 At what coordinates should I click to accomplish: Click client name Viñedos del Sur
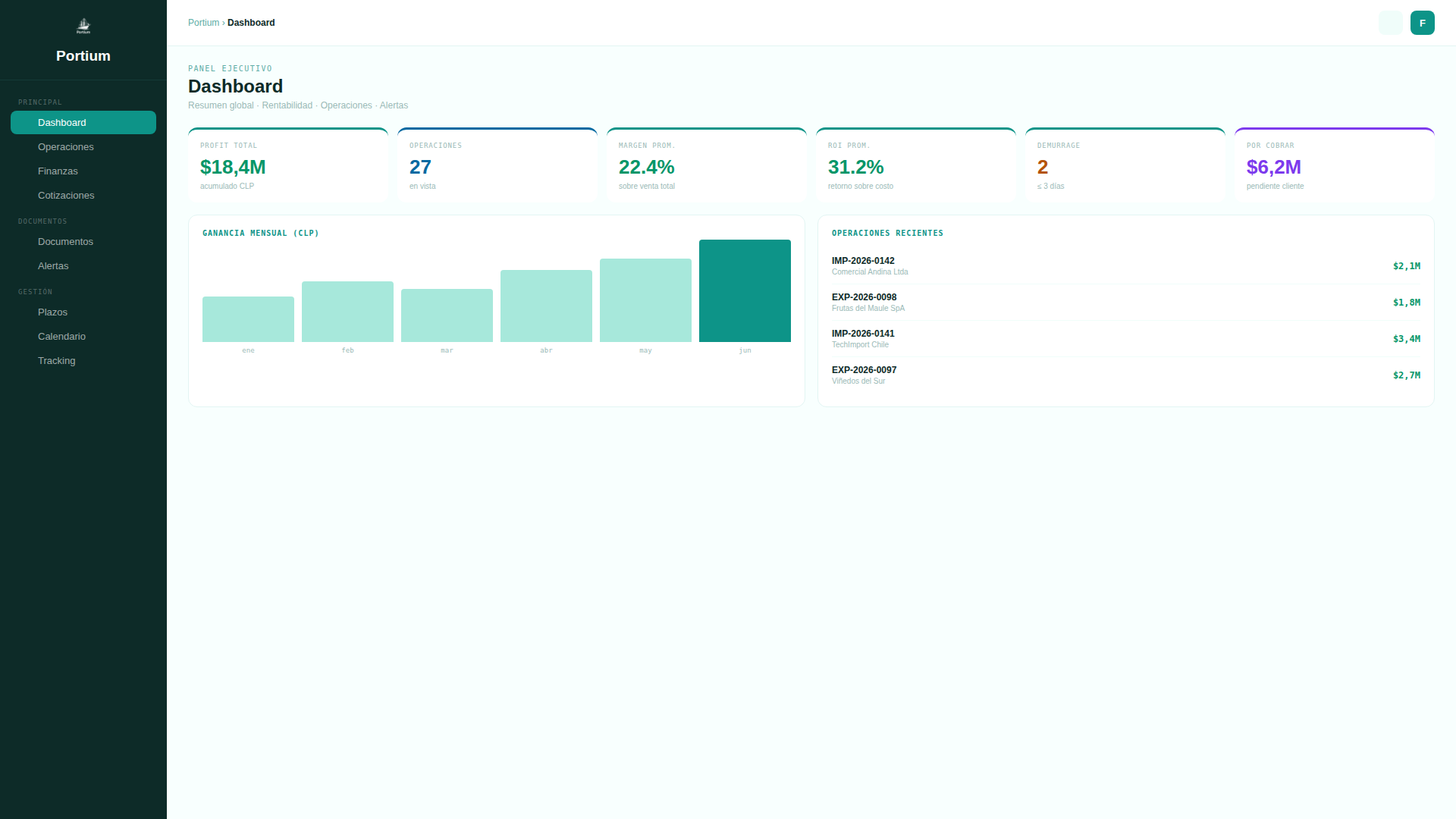(x=858, y=381)
